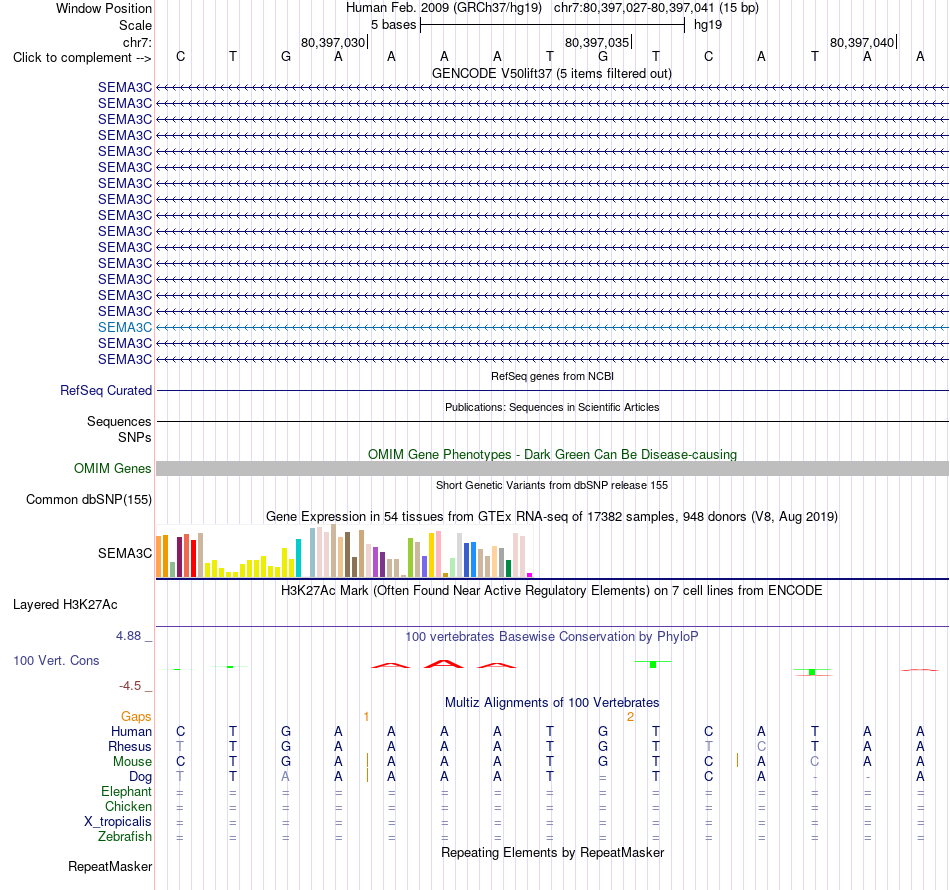The width and height of the screenshot is (950, 890).
Task: Click the magenta bar ending the GTEx chart
Action: tap(530, 575)
